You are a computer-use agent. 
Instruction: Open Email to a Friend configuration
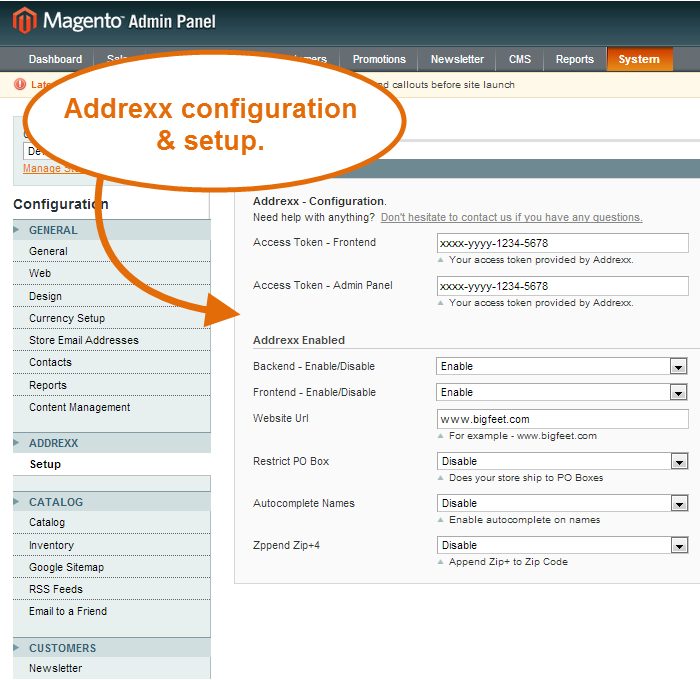coord(112,611)
